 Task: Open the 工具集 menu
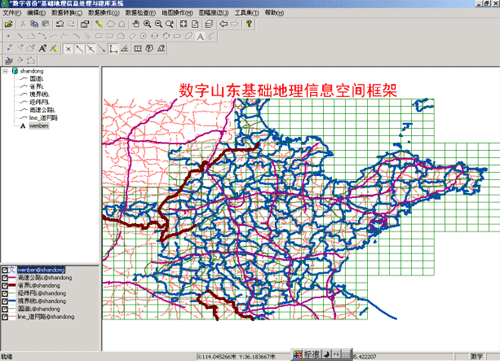point(246,13)
